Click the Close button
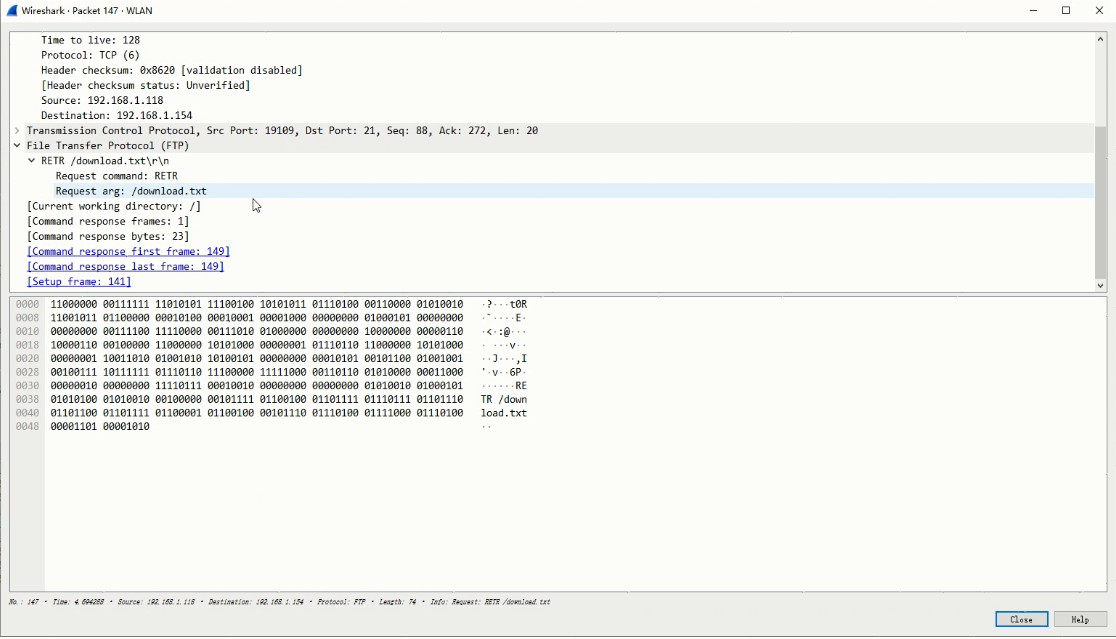 pyautogui.click(x=1021, y=619)
